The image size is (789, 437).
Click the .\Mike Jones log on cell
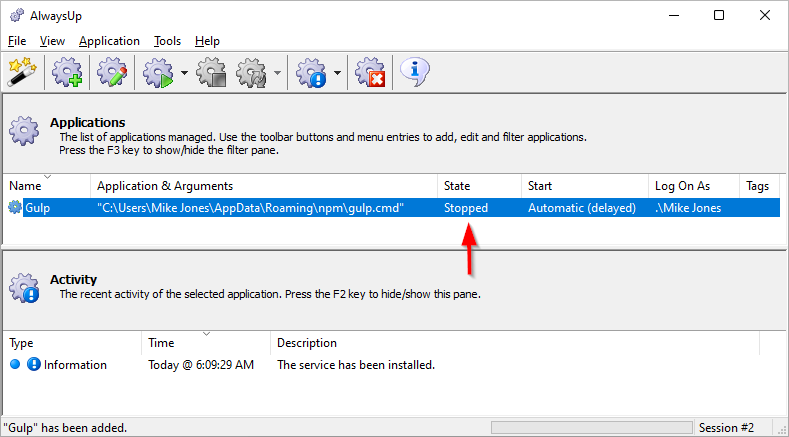coord(688,208)
